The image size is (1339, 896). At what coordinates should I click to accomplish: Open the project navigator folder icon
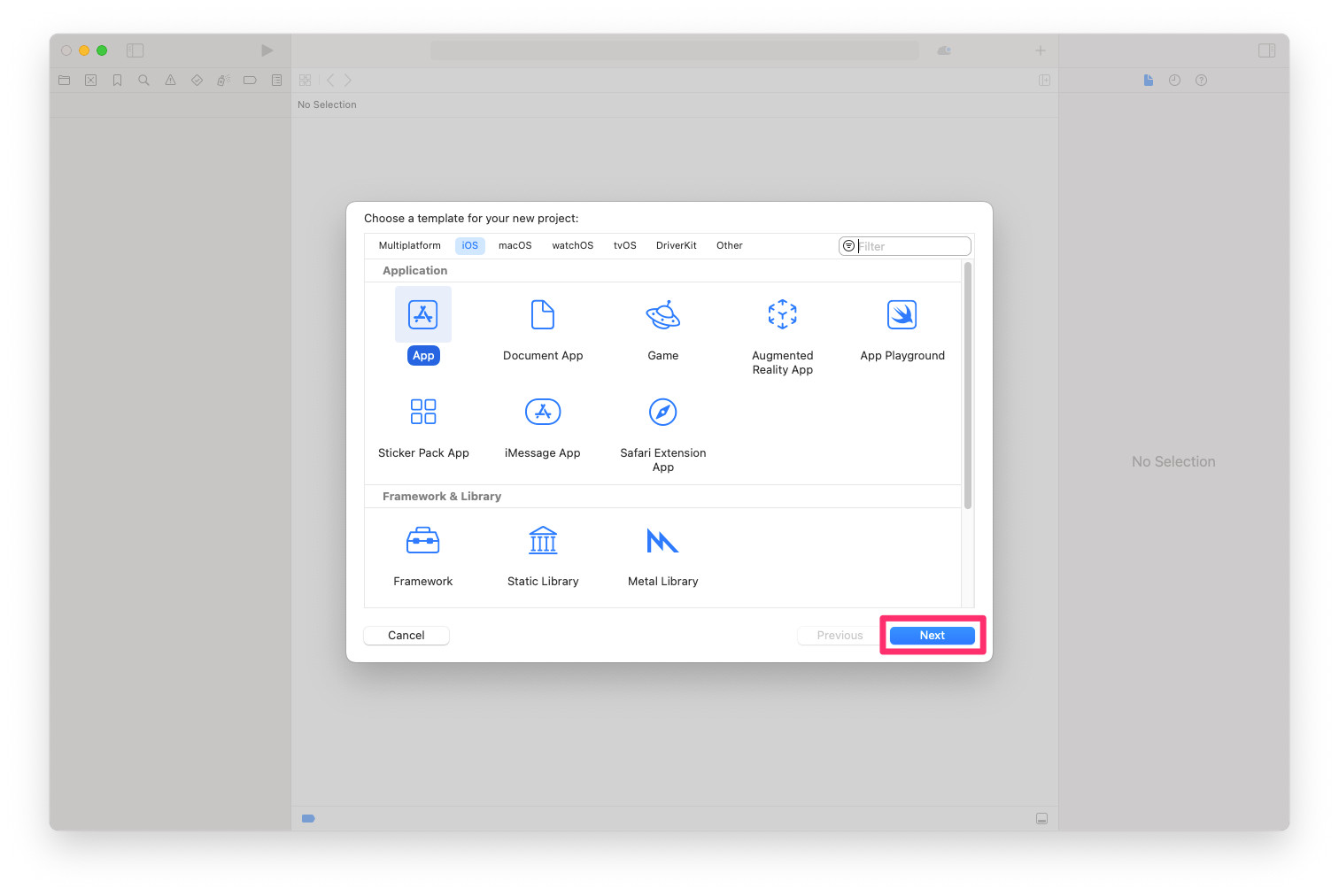tap(64, 80)
